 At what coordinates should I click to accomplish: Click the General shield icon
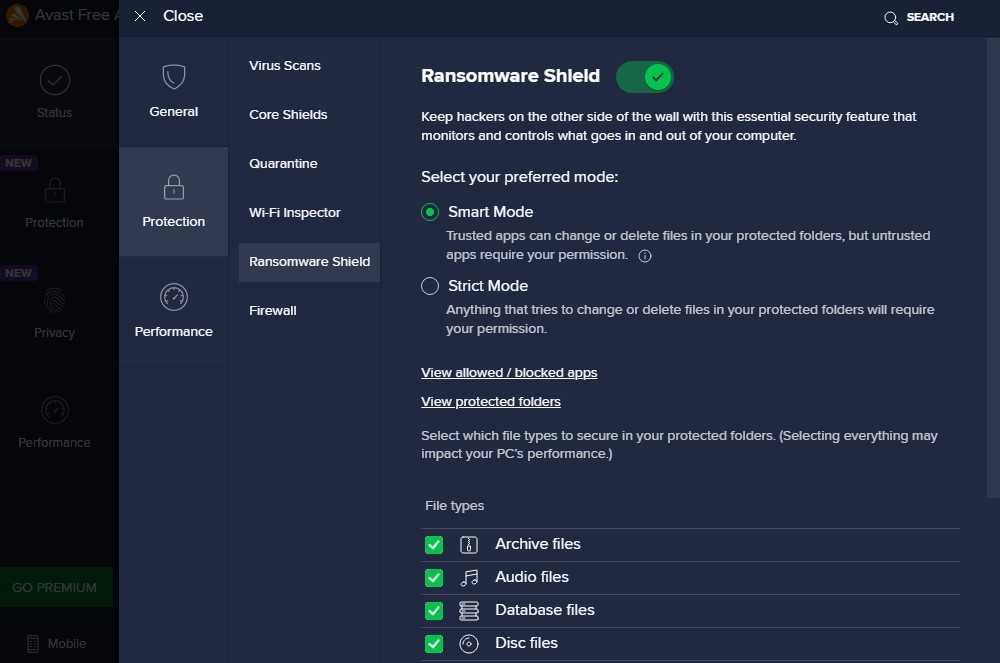[x=174, y=77]
